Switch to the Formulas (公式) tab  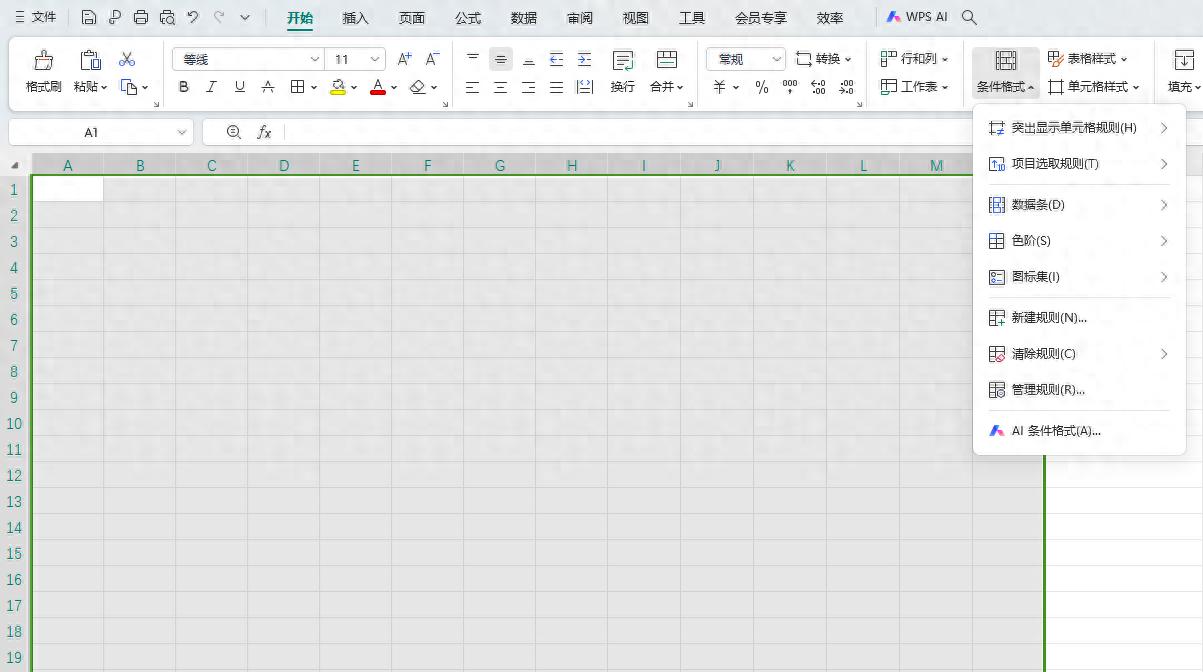(467, 18)
